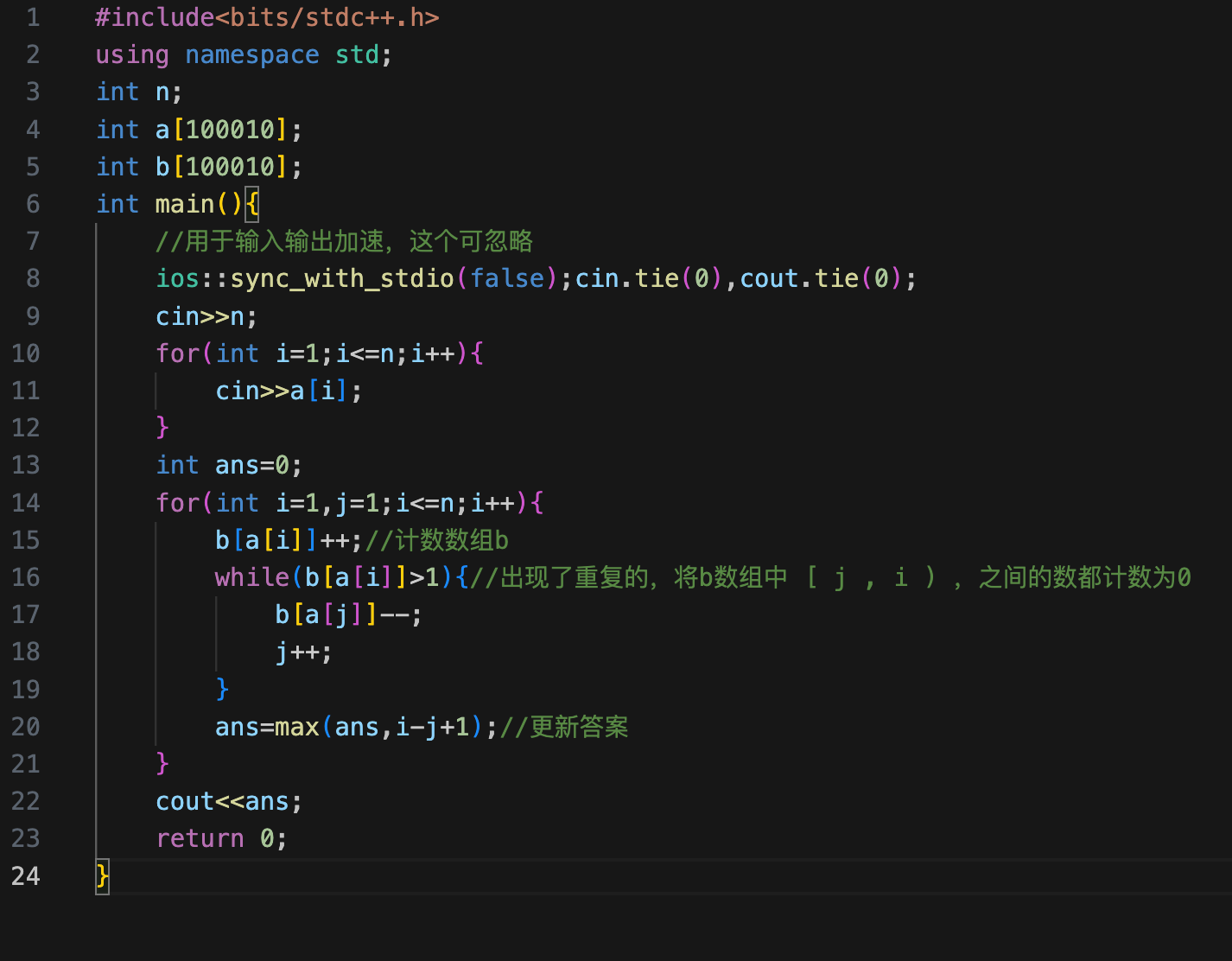
Task: Click closing brace on line 12
Action: pyautogui.click(x=162, y=428)
